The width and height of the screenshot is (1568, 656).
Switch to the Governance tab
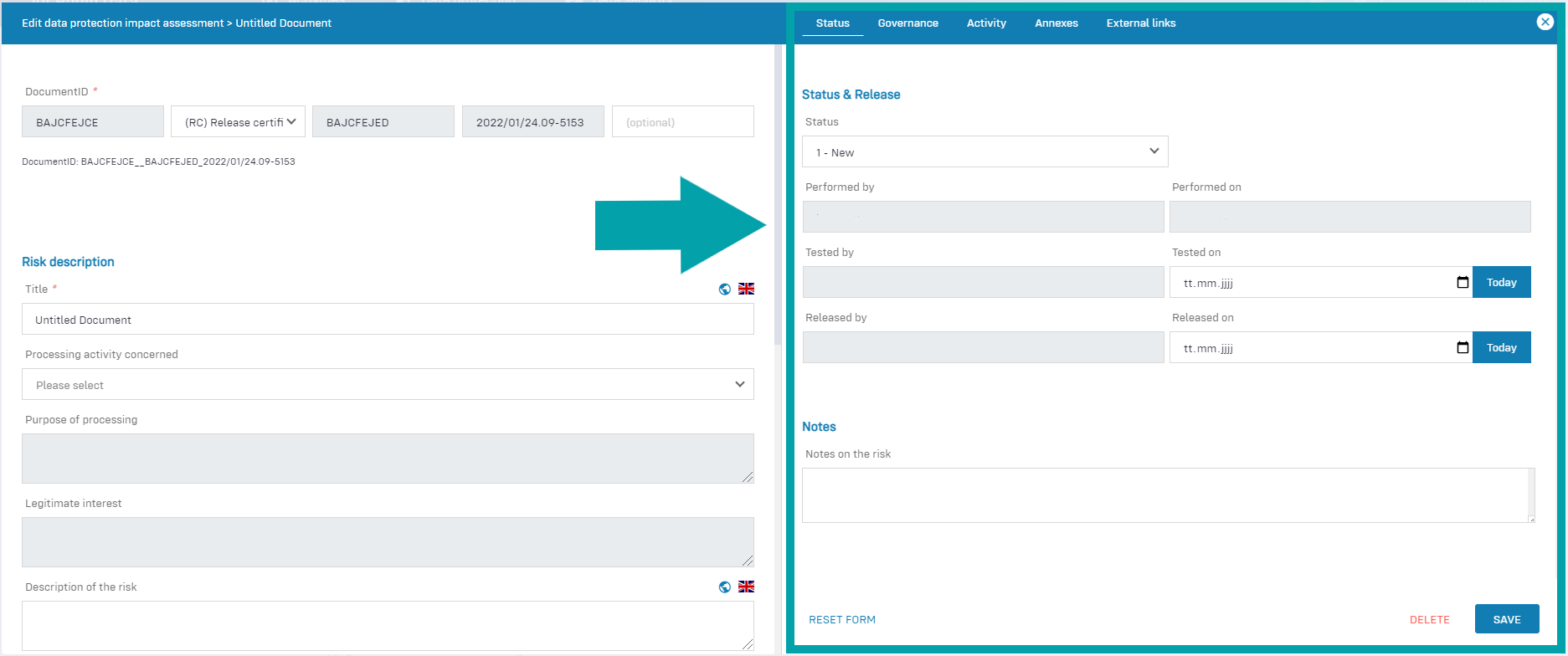pyautogui.click(x=907, y=23)
